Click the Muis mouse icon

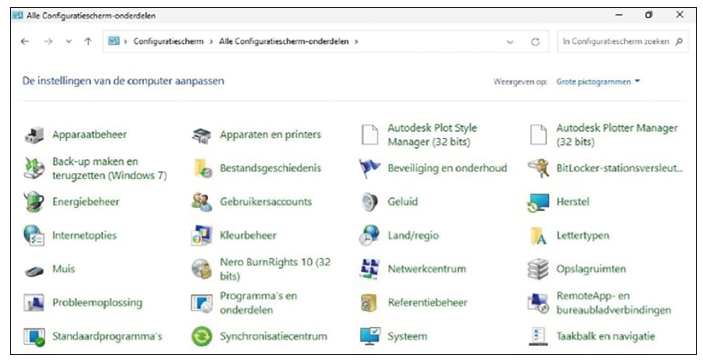(34, 270)
